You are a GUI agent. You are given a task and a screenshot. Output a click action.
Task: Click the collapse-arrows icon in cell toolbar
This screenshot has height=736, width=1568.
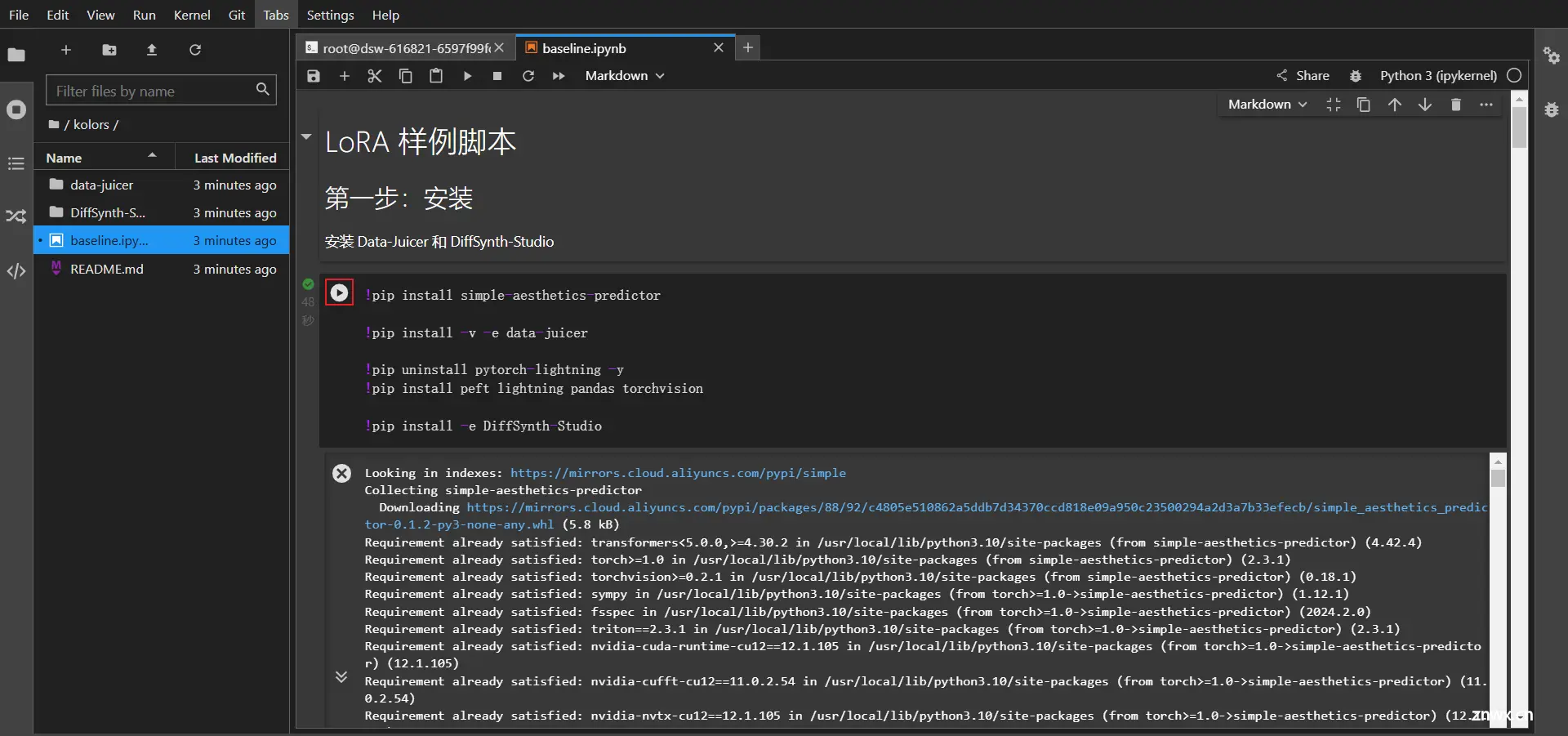point(1334,105)
